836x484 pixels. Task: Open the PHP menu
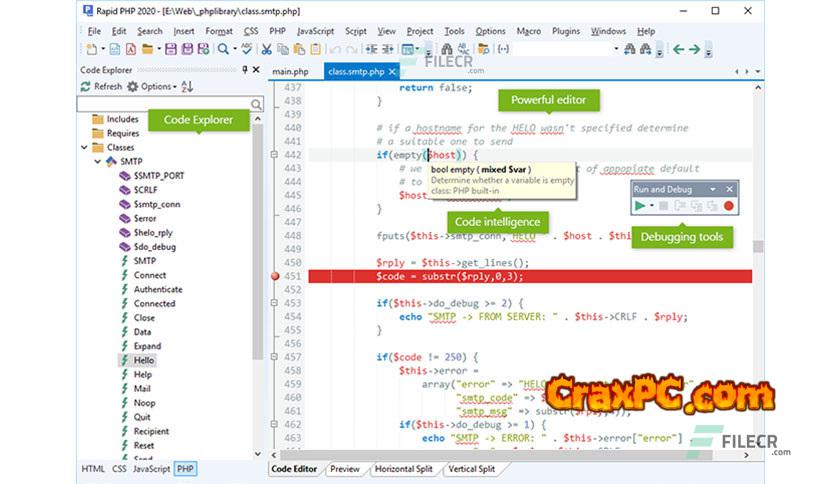pos(277,31)
